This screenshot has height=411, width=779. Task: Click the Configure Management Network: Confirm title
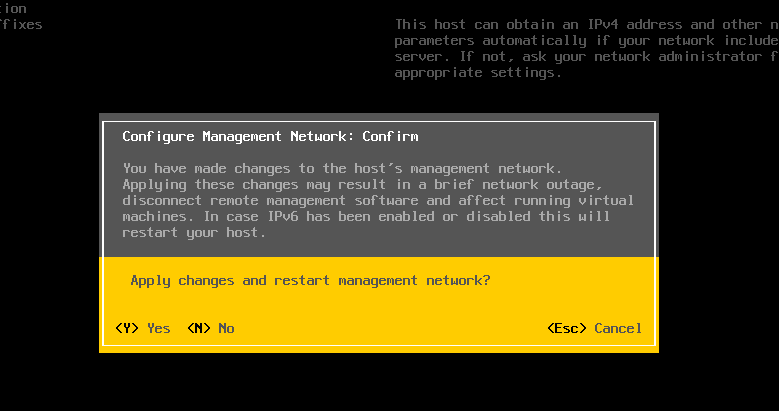270,136
